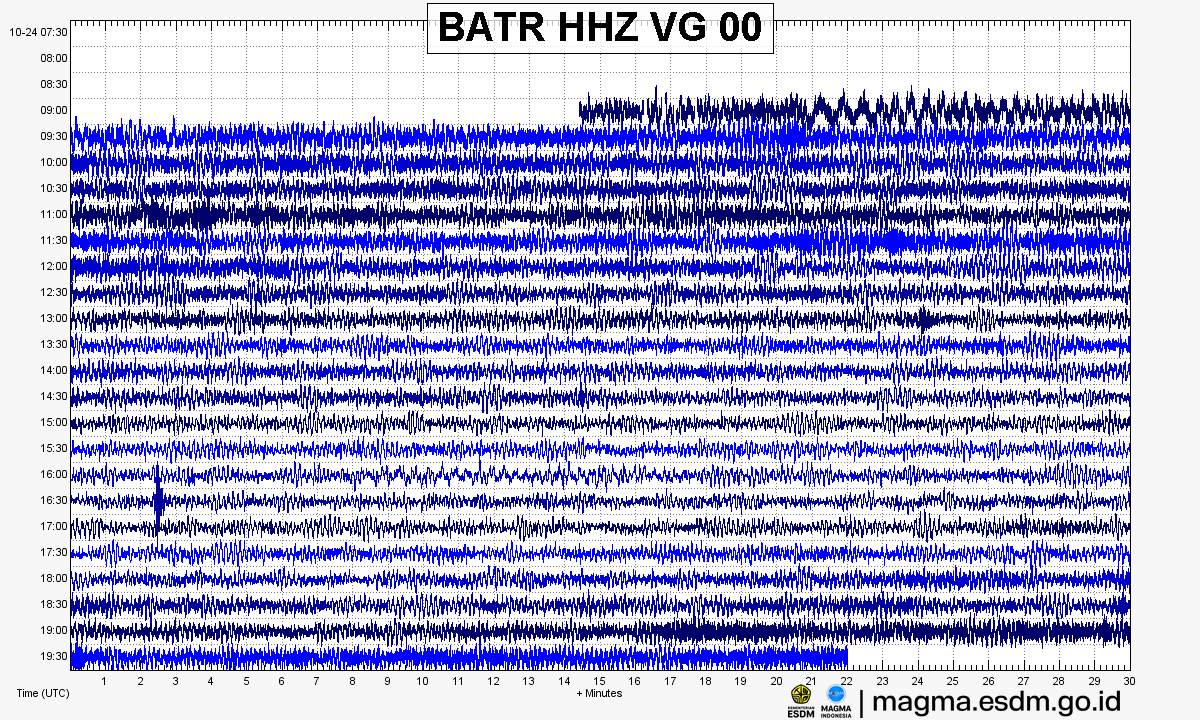The height and width of the screenshot is (720, 1200).
Task: Click minute 5 on the x-axis
Action: tap(246, 681)
